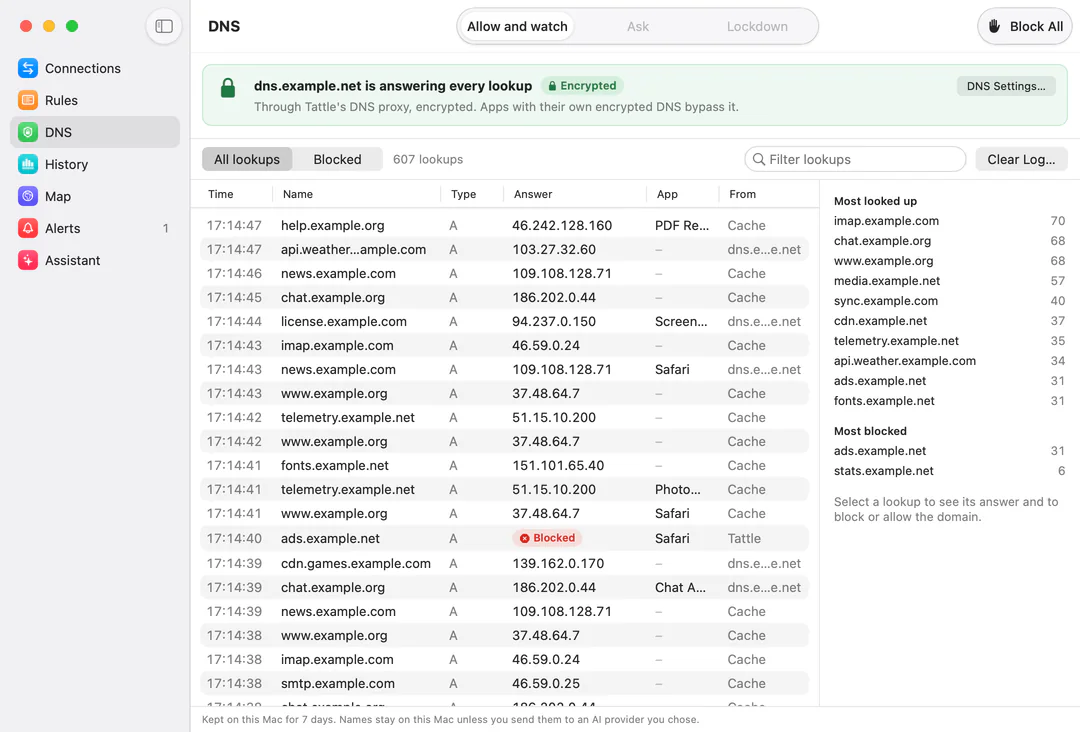Open Alerts section with badge 1

click(x=95, y=228)
